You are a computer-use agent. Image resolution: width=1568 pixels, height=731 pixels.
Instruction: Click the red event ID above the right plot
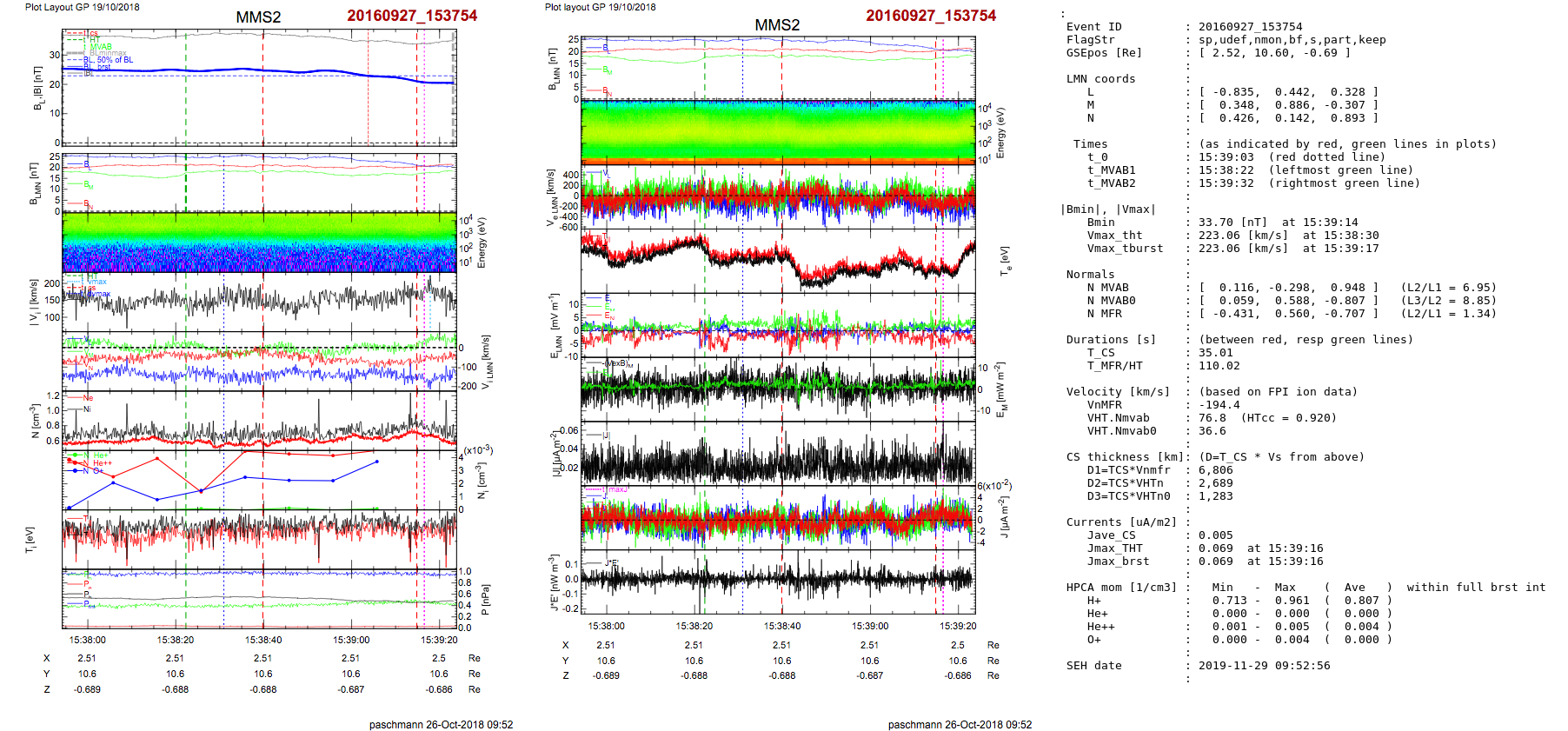coord(930,16)
